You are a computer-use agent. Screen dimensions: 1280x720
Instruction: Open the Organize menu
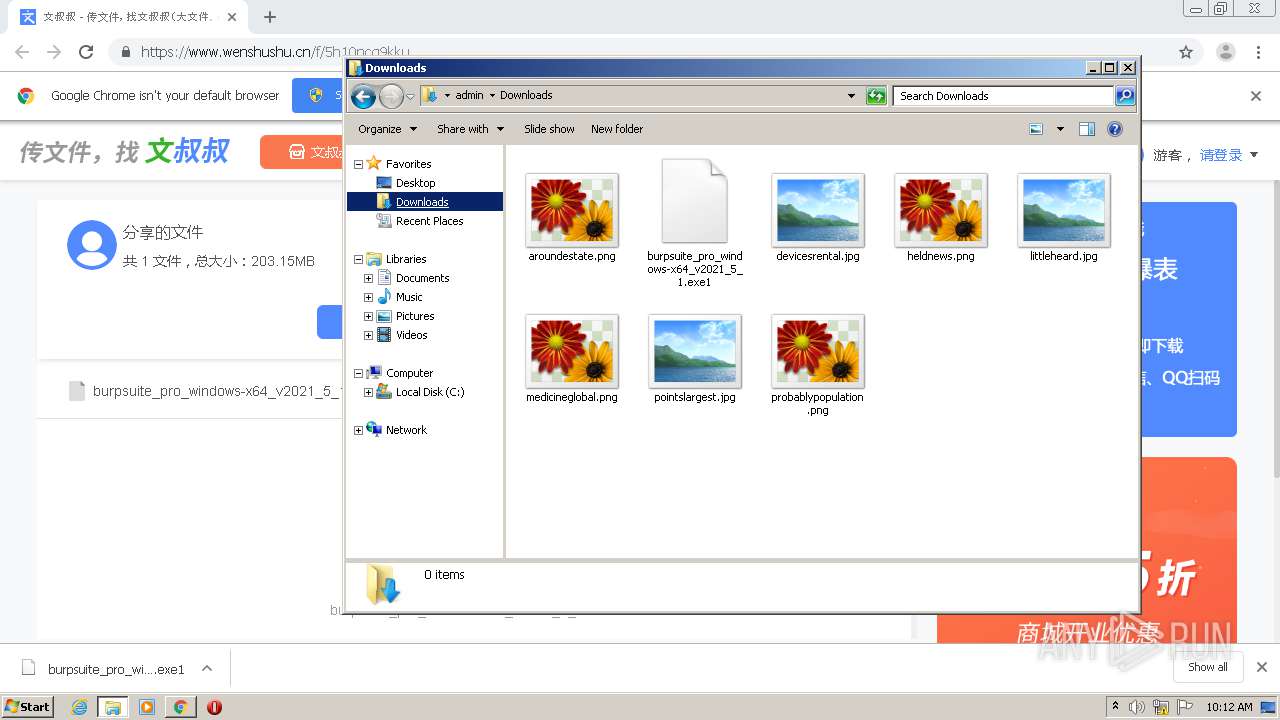[386, 129]
